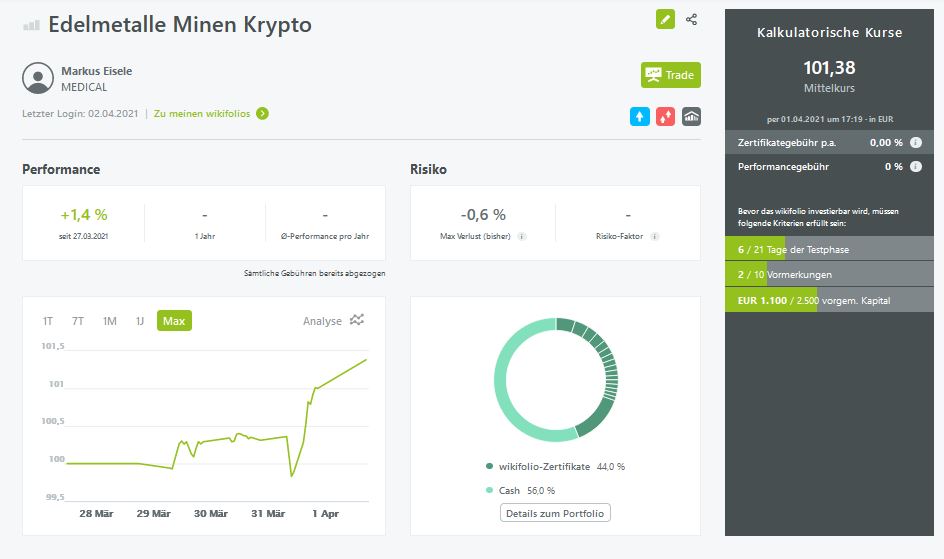
Task: Click the 'Details zum Portfolio' button
Action: pos(555,513)
